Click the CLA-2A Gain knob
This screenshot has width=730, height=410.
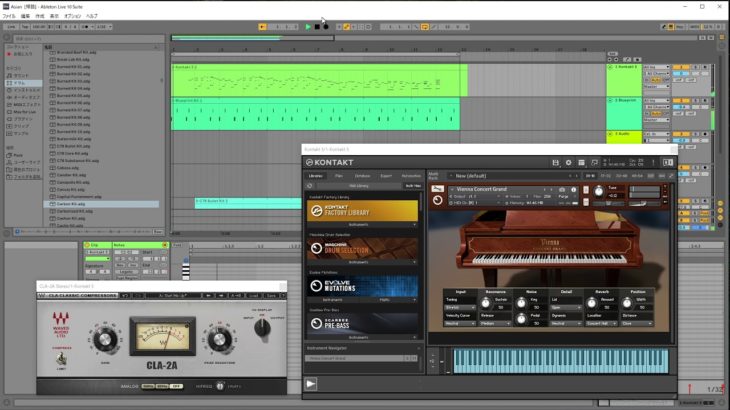click(105, 339)
